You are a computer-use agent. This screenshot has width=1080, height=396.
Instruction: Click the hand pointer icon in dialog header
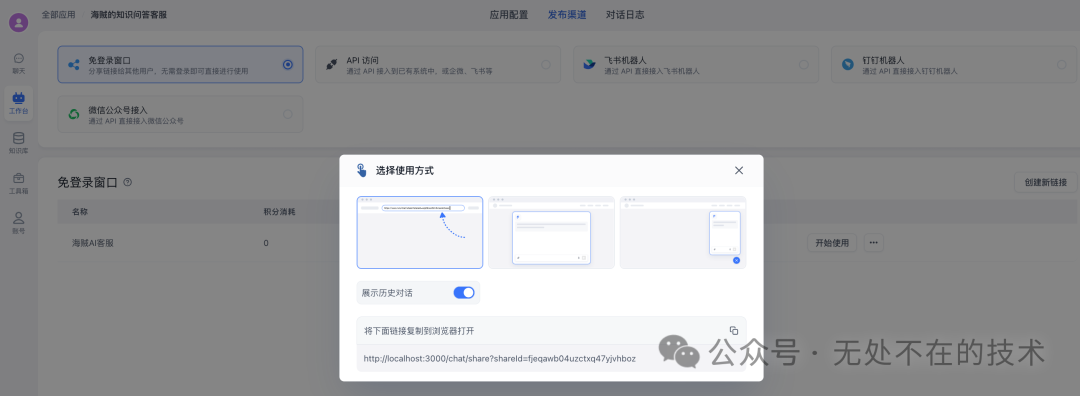[362, 170]
